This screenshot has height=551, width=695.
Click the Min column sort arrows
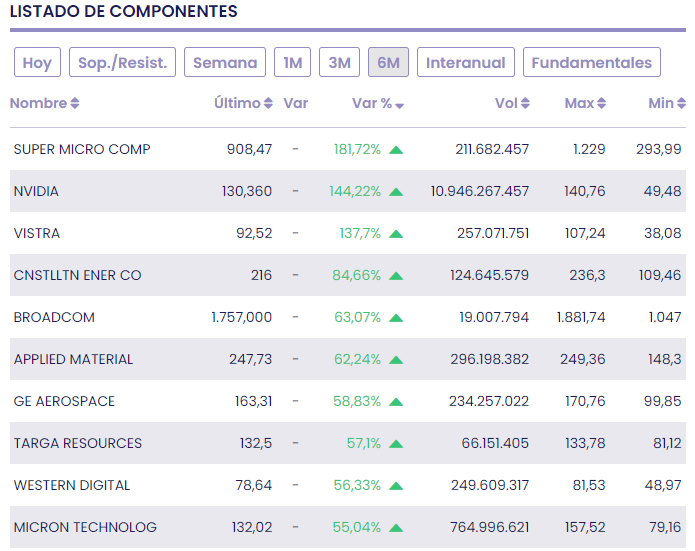pyautogui.click(x=681, y=104)
